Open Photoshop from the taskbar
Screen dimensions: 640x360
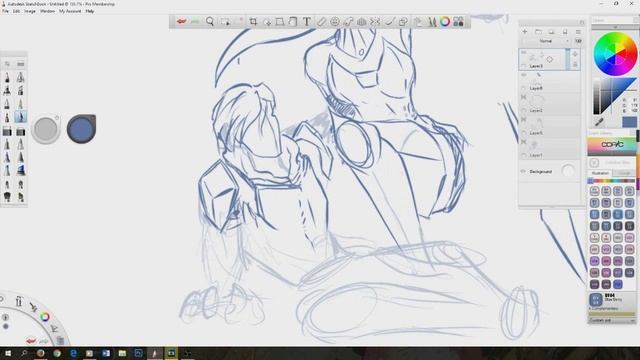(138, 353)
